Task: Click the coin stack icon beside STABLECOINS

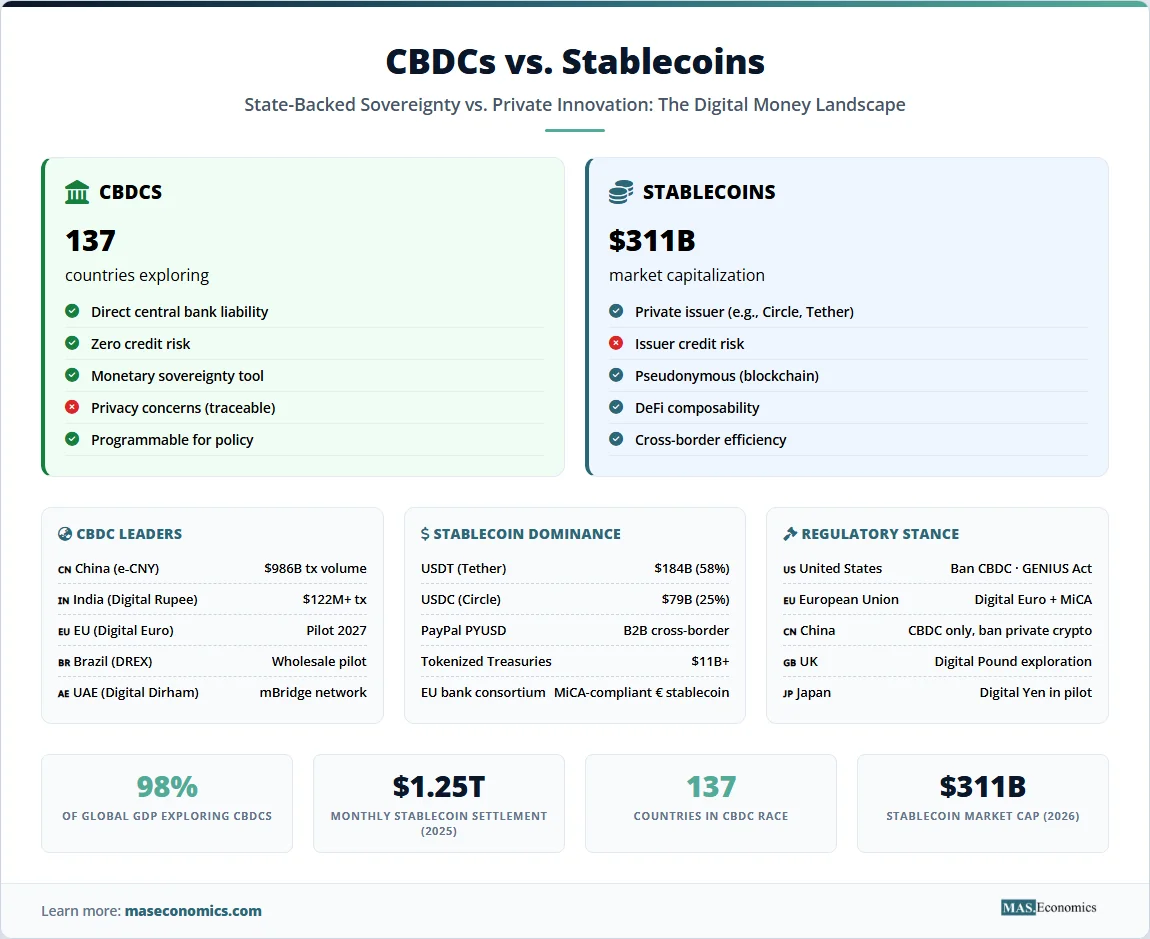Action: point(620,192)
